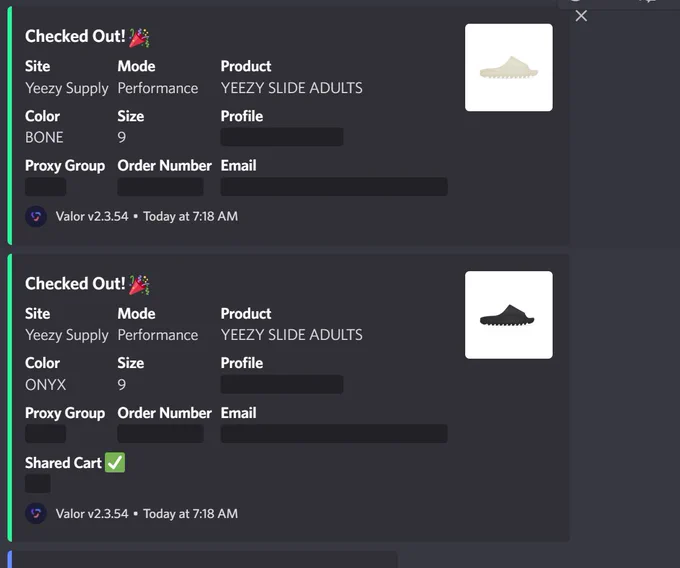
Task: Click the Valor logo in the ONYX embed footer
Action: [x=36, y=513]
